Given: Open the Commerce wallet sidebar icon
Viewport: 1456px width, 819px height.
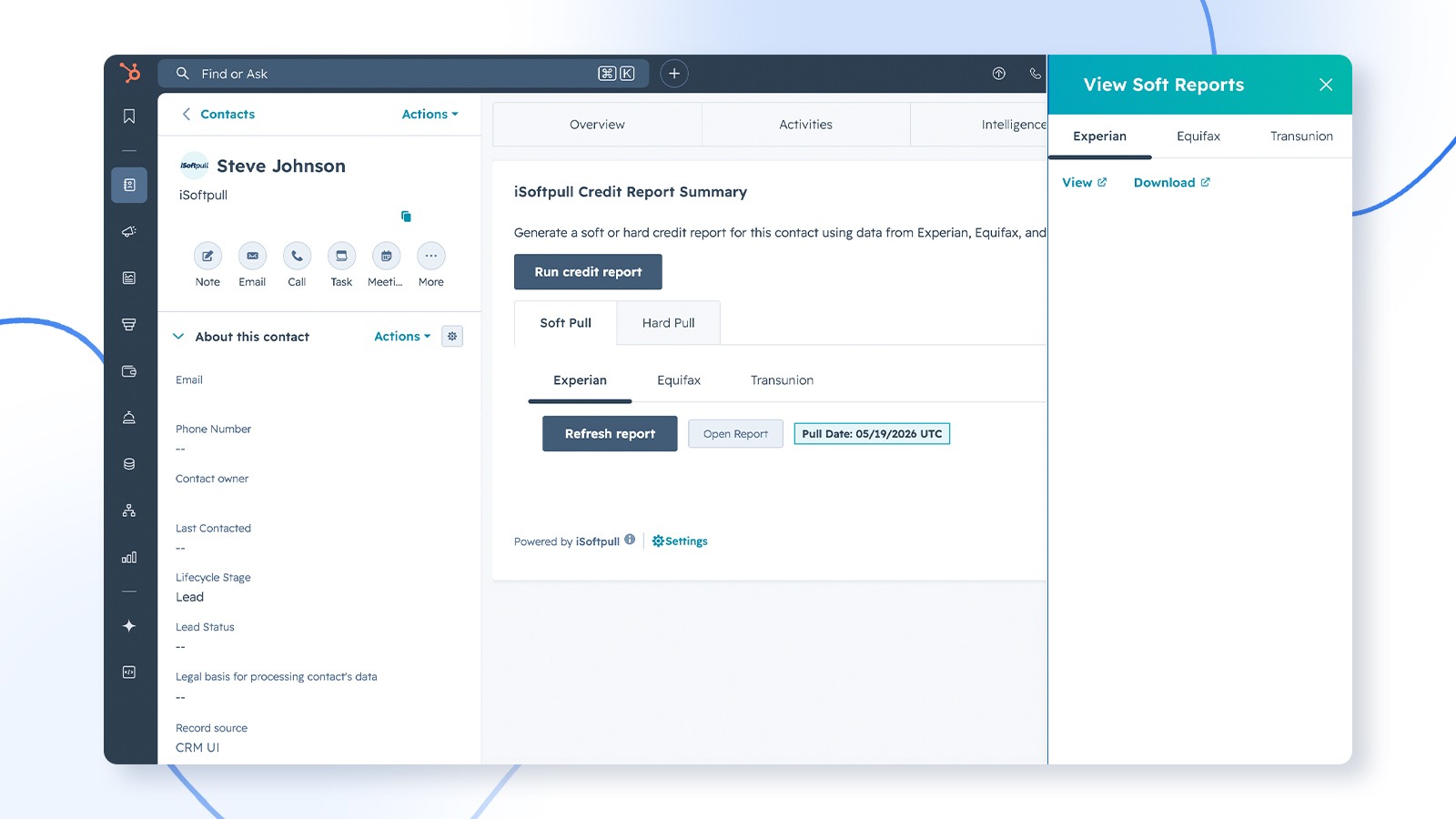Looking at the screenshot, I should (x=129, y=371).
